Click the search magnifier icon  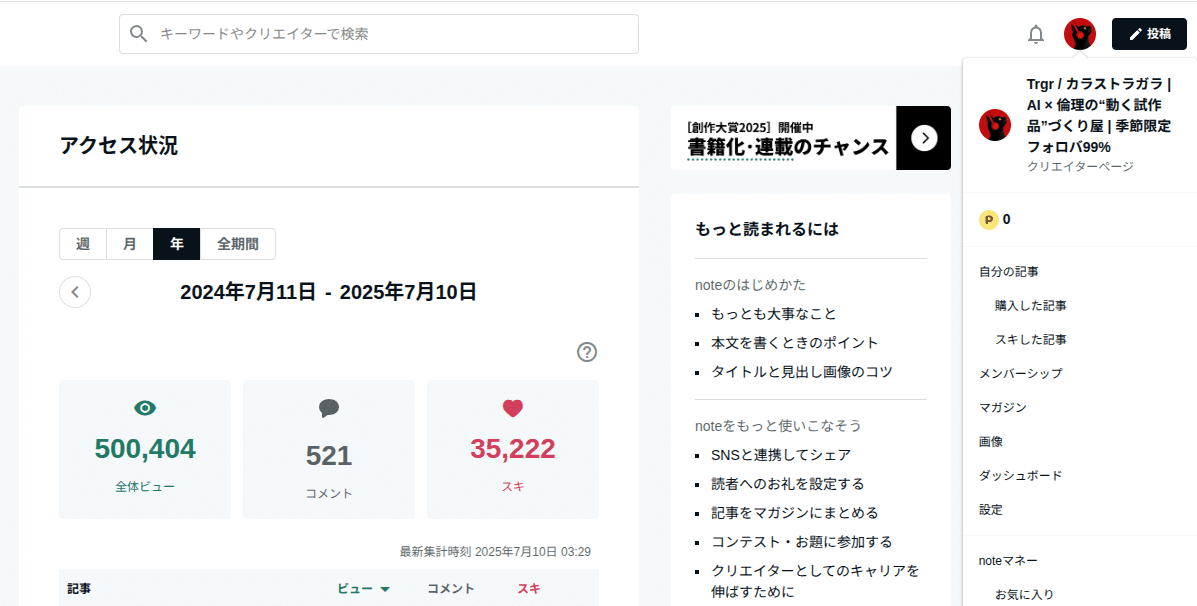[x=139, y=33]
